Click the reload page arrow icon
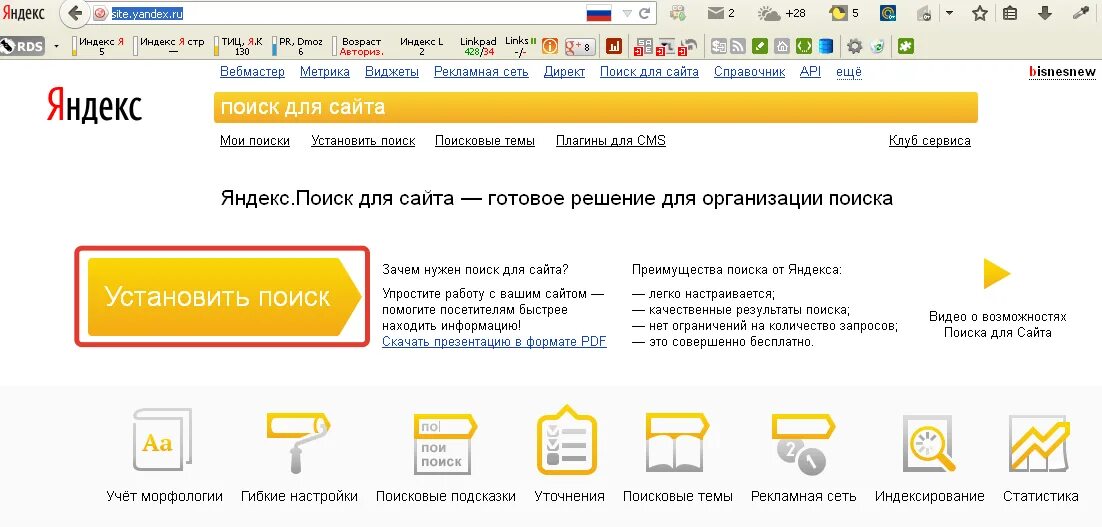Image resolution: width=1102 pixels, height=527 pixels. coord(644,13)
